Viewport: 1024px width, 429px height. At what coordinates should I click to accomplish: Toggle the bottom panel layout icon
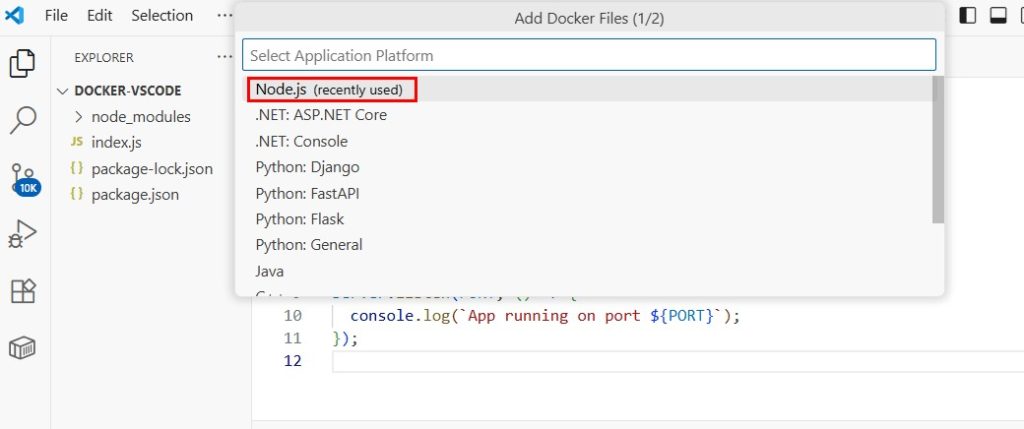click(x=998, y=15)
